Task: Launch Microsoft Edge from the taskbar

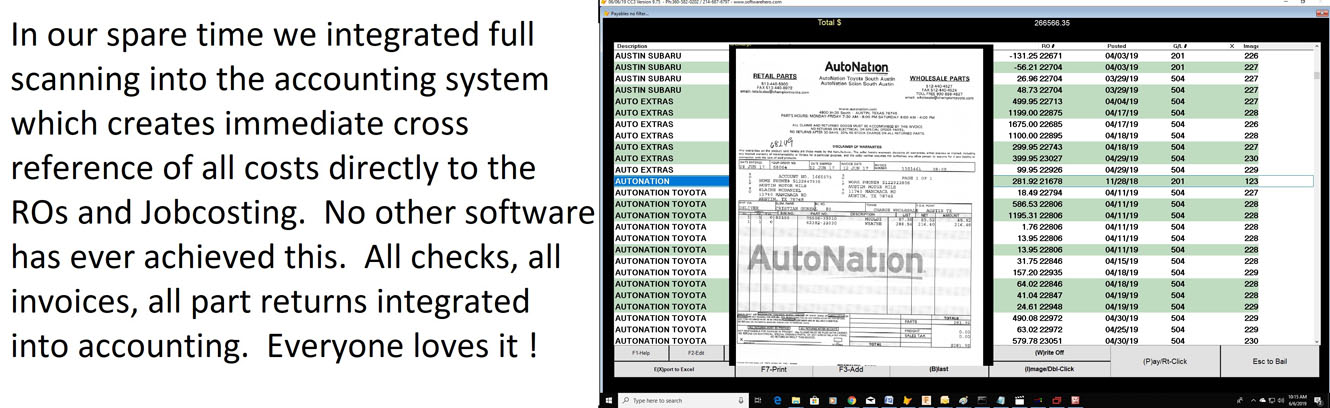Action: (x=777, y=400)
